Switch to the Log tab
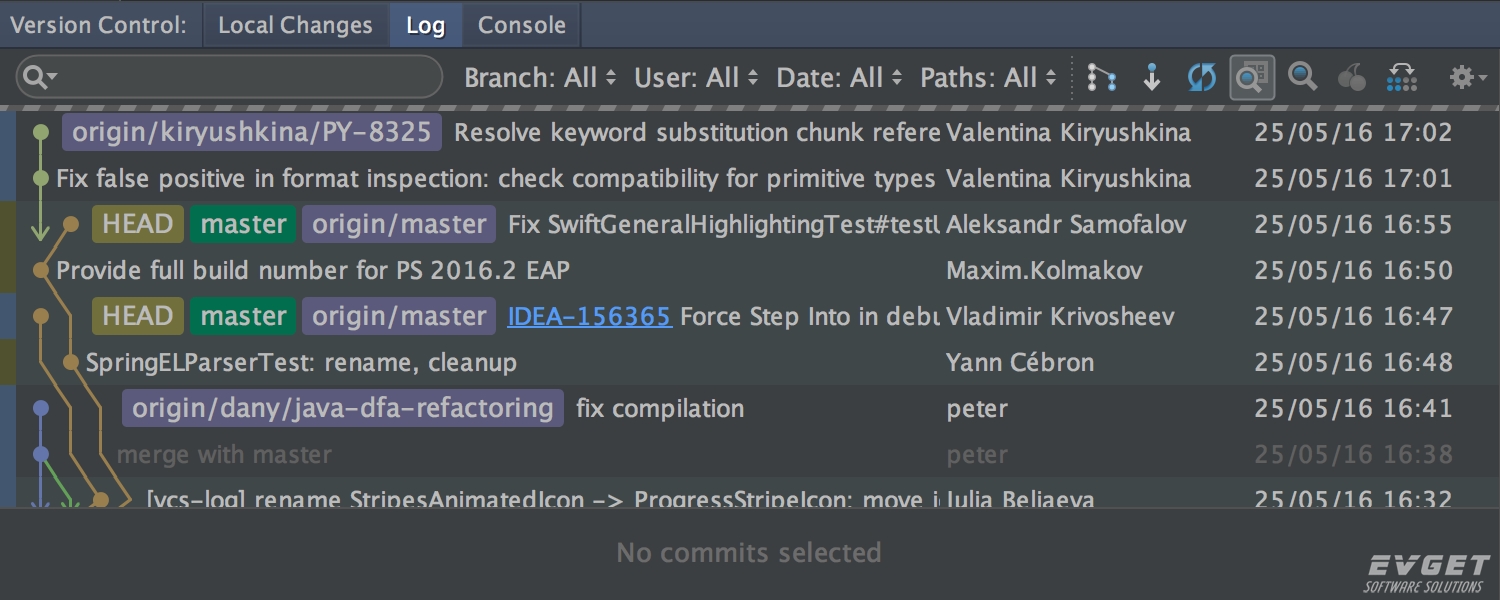This screenshot has width=1500, height=600. coord(425,25)
